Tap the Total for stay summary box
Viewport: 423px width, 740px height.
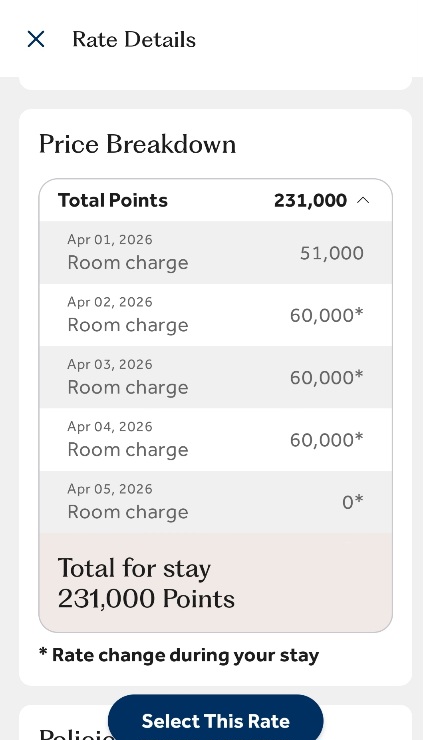(x=216, y=583)
